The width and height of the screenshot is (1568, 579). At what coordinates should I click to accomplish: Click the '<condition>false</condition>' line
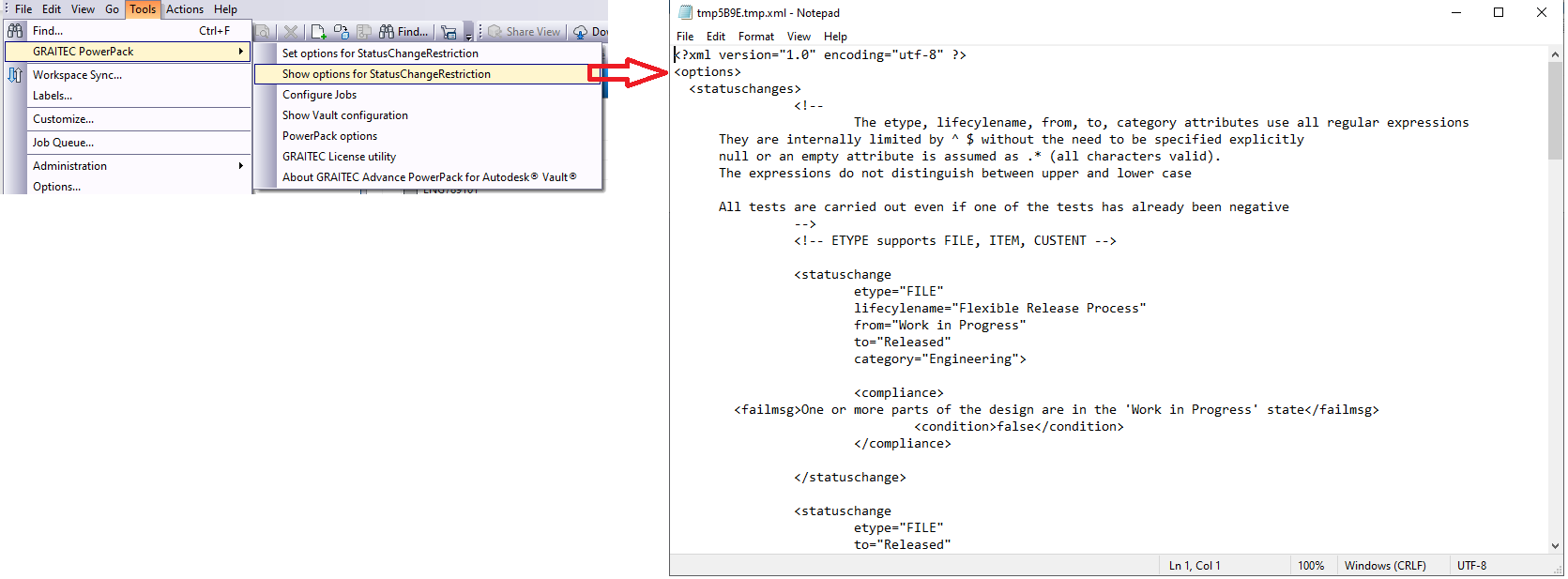[x=1019, y=427]
